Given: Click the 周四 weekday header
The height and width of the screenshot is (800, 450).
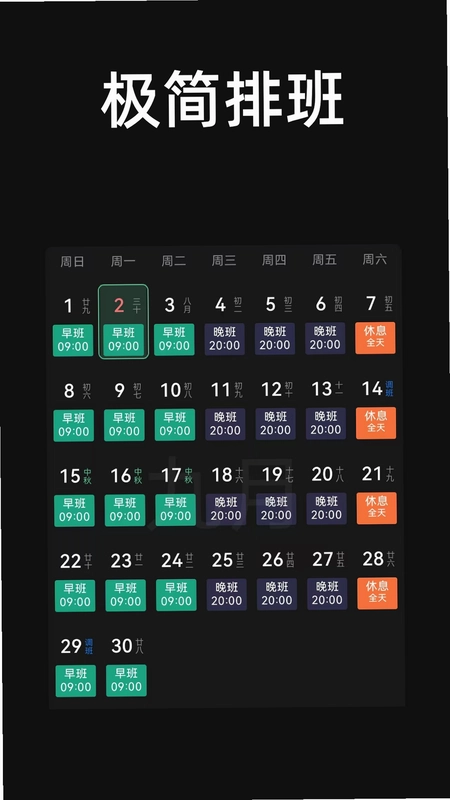Looking at the screenshot, I should (x=274, y=260).
